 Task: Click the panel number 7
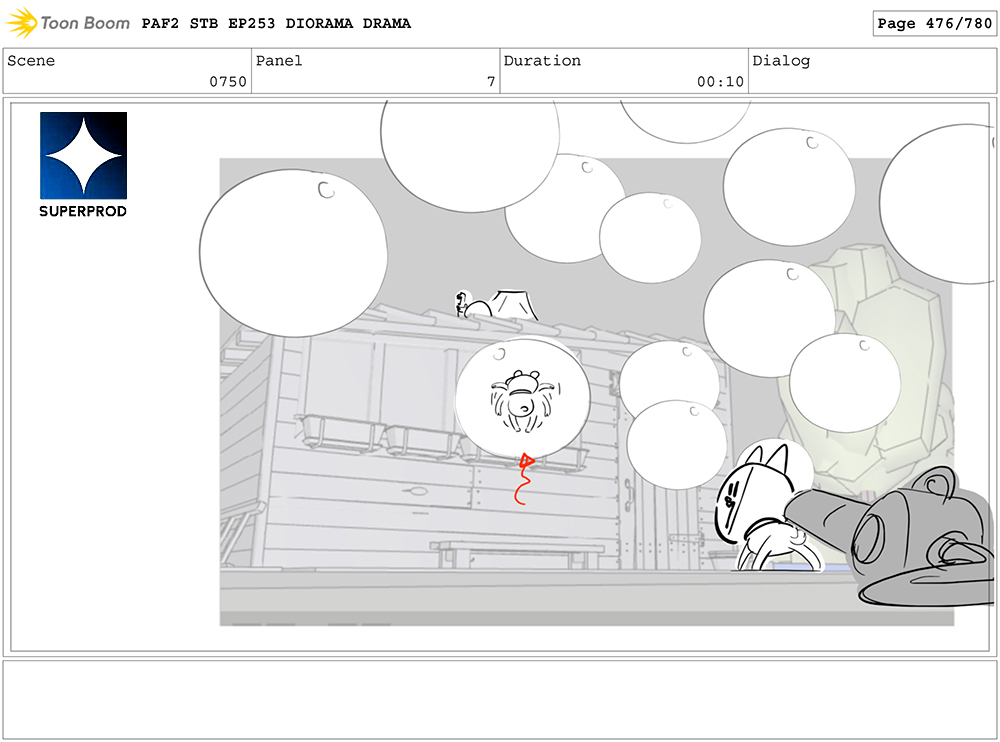(491, 82)
